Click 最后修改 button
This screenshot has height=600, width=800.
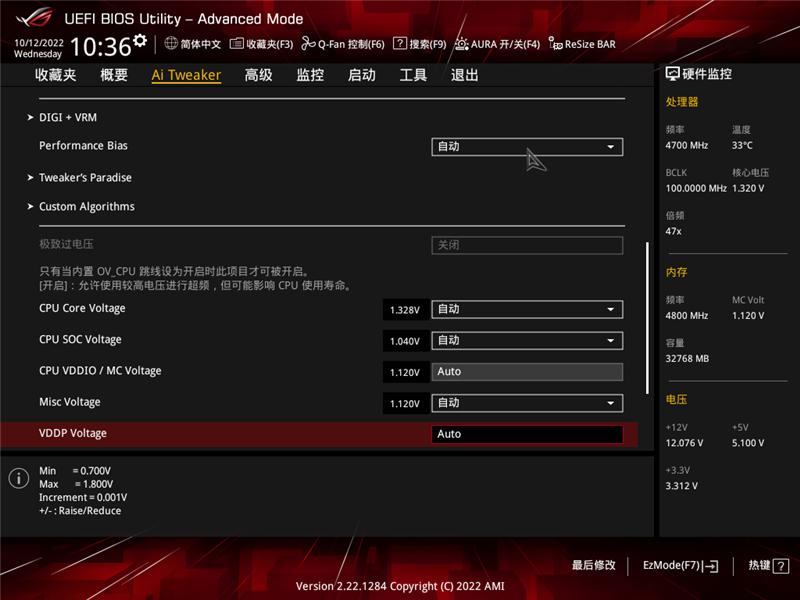(x=593, y=565)
